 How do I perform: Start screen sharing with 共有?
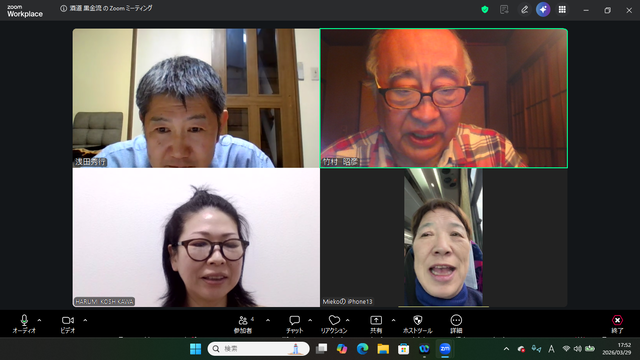point(376,324)
